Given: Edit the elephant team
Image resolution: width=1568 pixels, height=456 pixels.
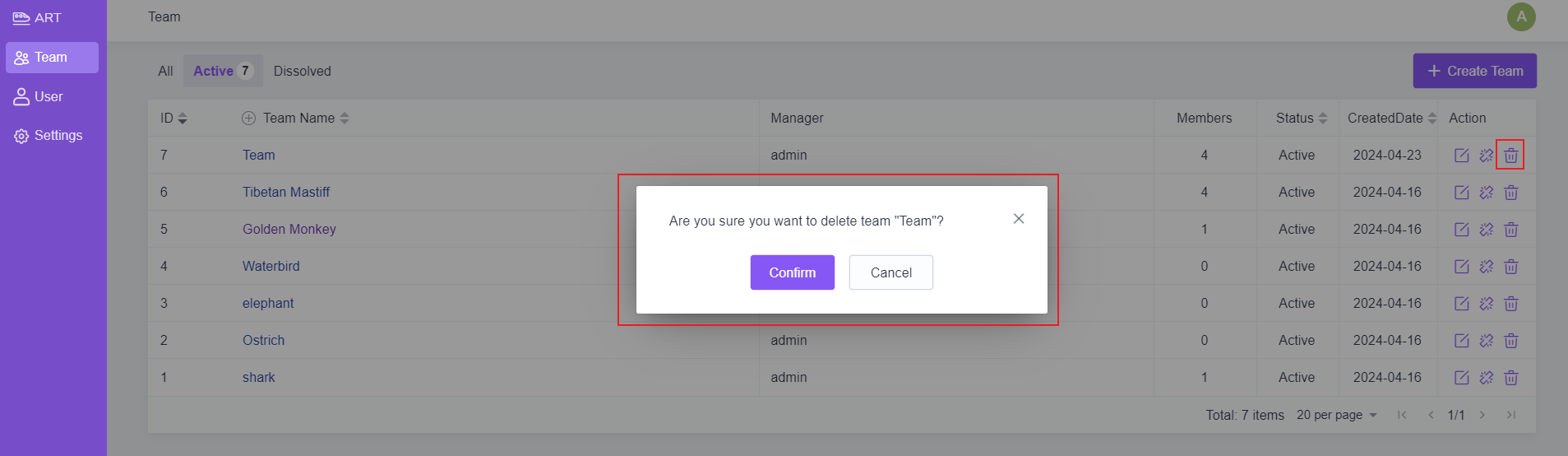Looking at the screenshot, I should click(x=1461, y=304).
